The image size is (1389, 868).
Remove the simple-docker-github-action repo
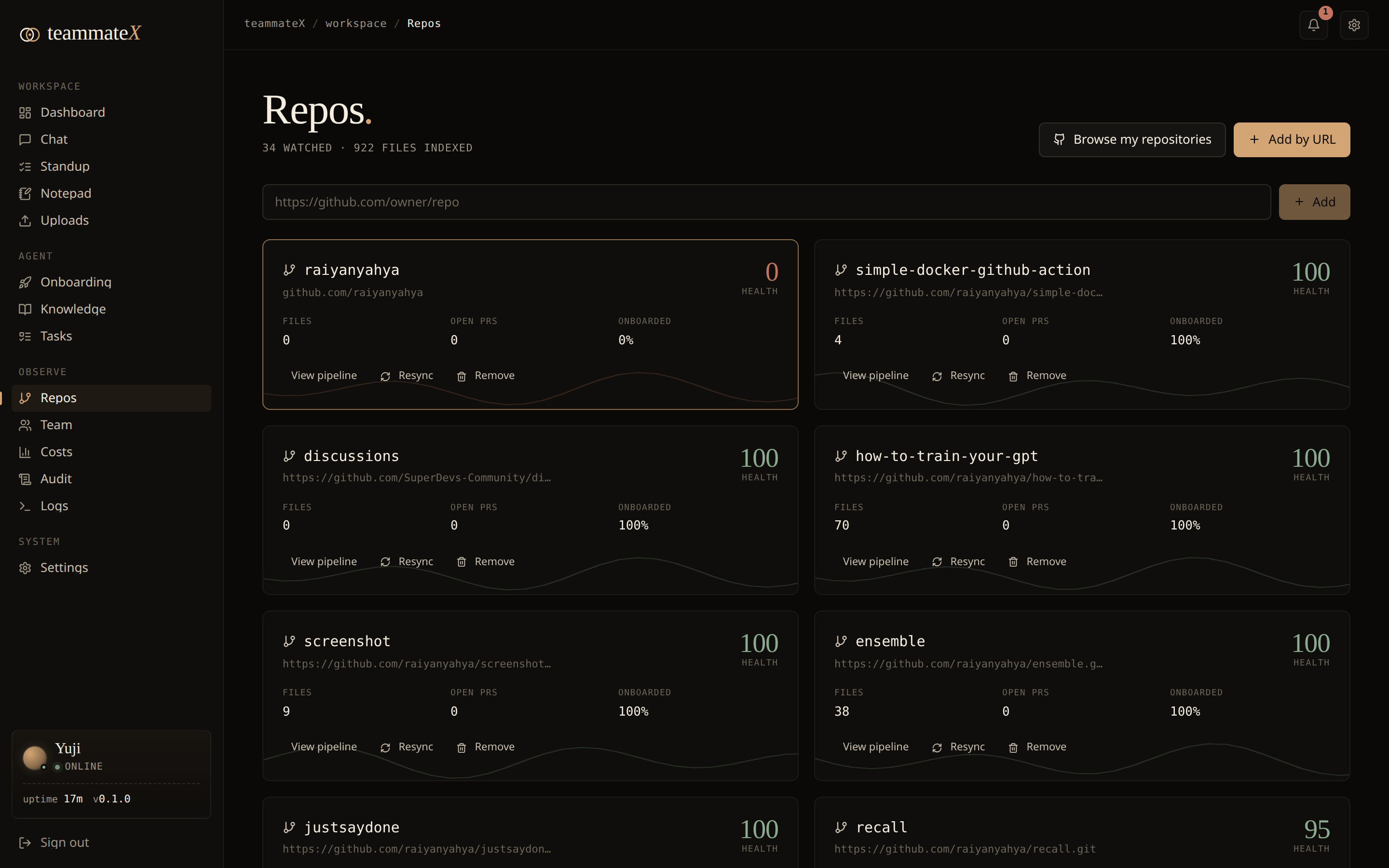(x=1037, y=376)
